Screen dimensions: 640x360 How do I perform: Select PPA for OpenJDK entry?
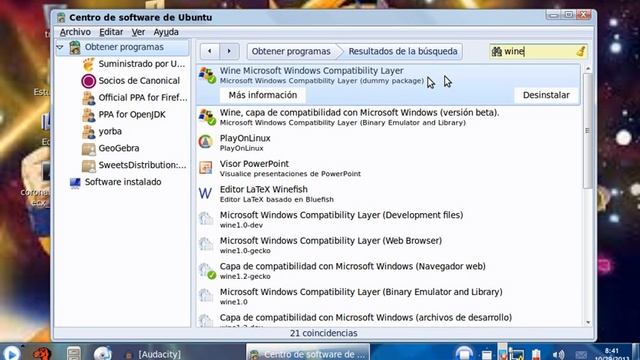pyautogui.click(x=132, y=115)
